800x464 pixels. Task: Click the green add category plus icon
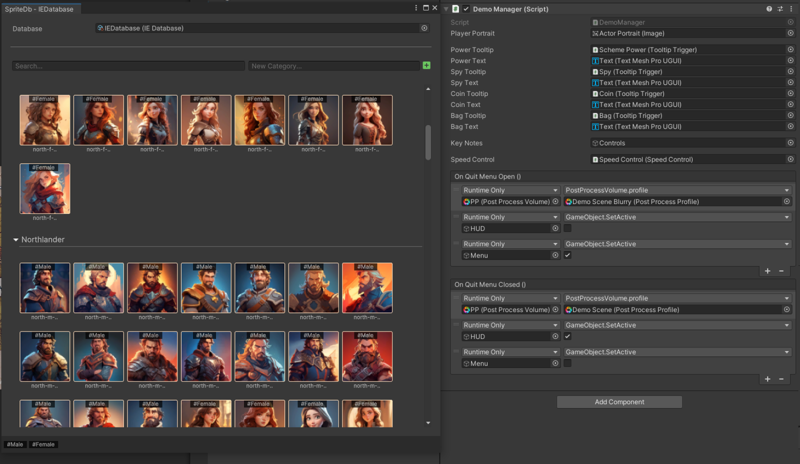click(427, 66)
